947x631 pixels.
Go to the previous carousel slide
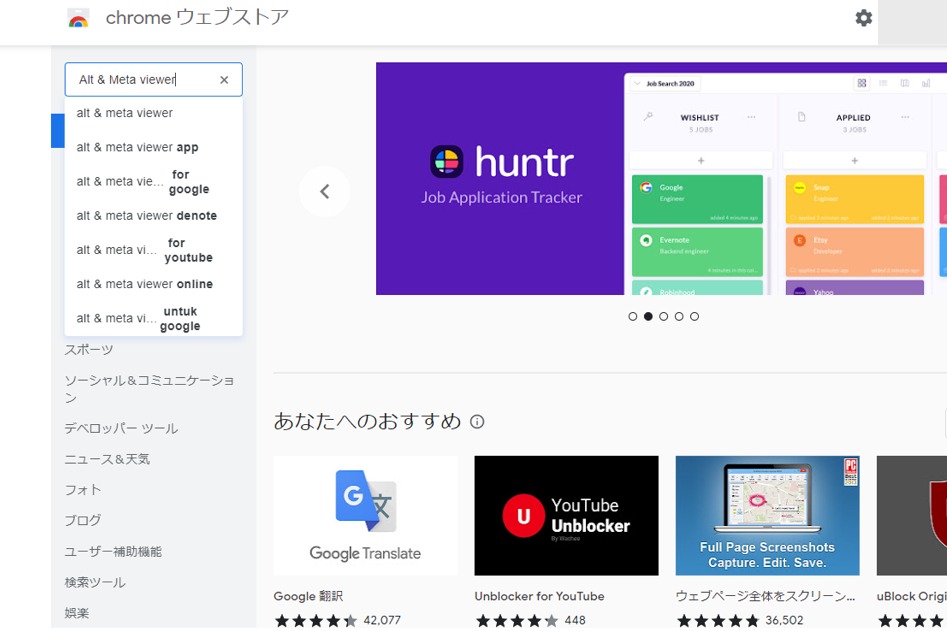click(x=324, y=191)
